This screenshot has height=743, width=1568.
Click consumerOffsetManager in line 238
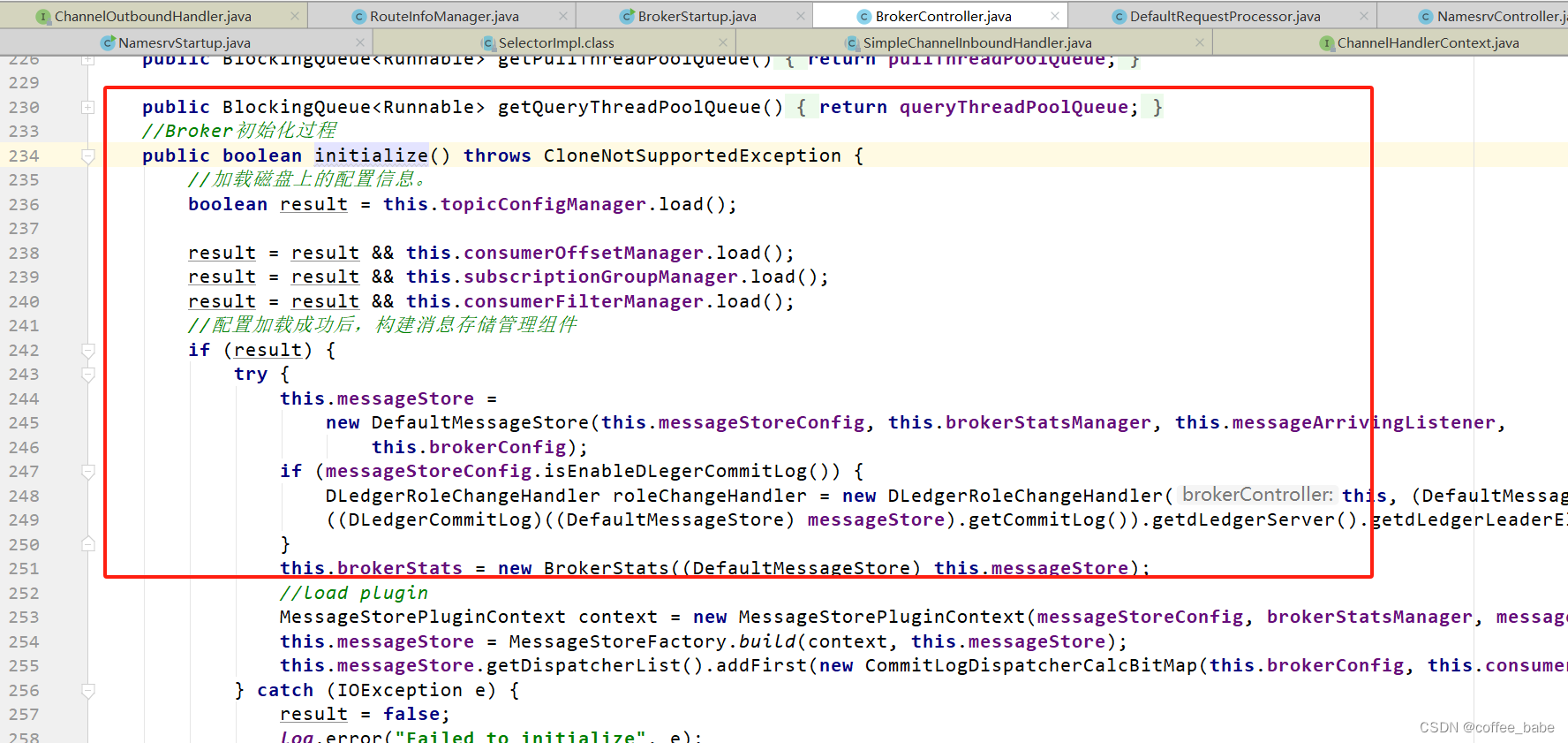click(x=584, y=253)
